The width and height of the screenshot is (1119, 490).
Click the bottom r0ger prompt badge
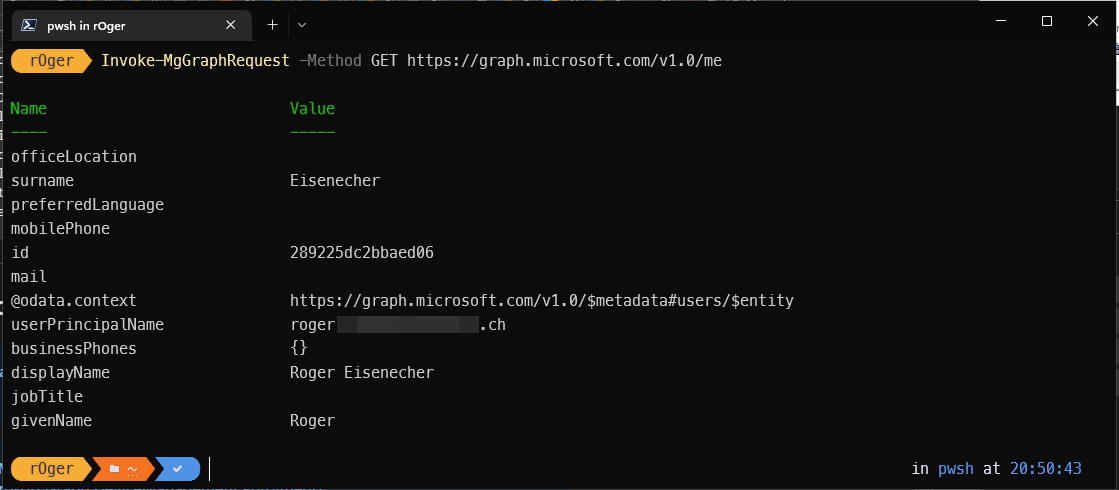[x=52, y=468]
